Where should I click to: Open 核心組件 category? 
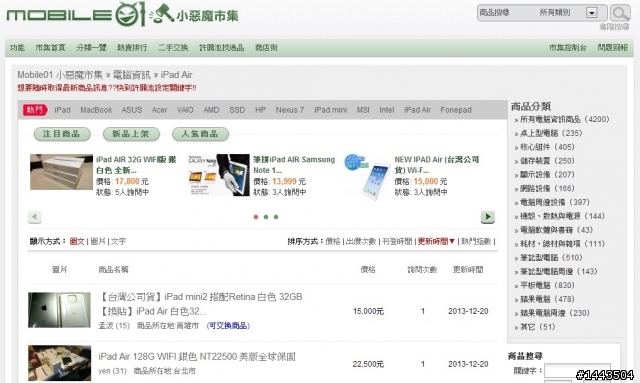pos(547,147)
